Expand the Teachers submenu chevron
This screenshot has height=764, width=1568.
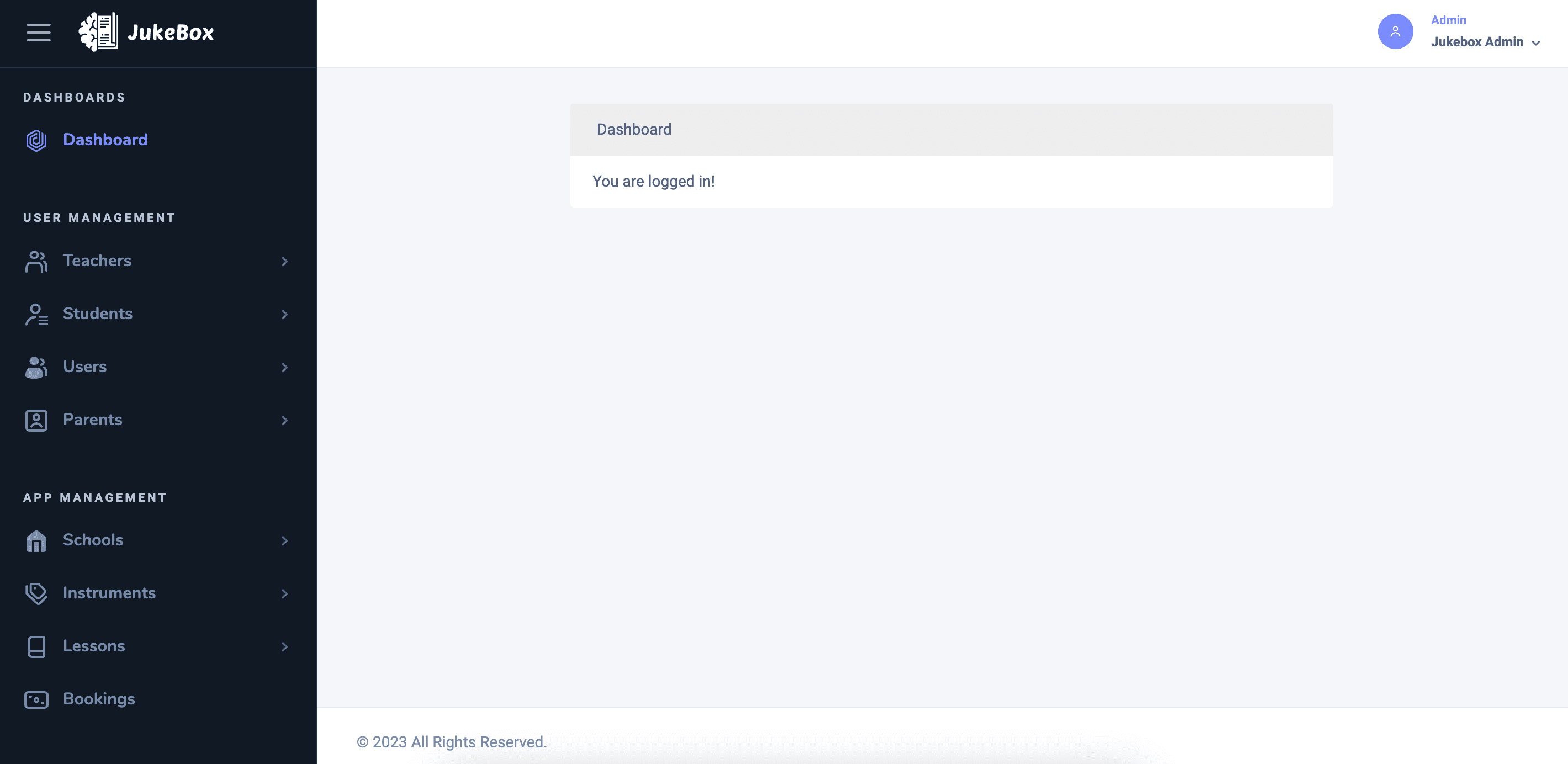(x=284, y=261)
